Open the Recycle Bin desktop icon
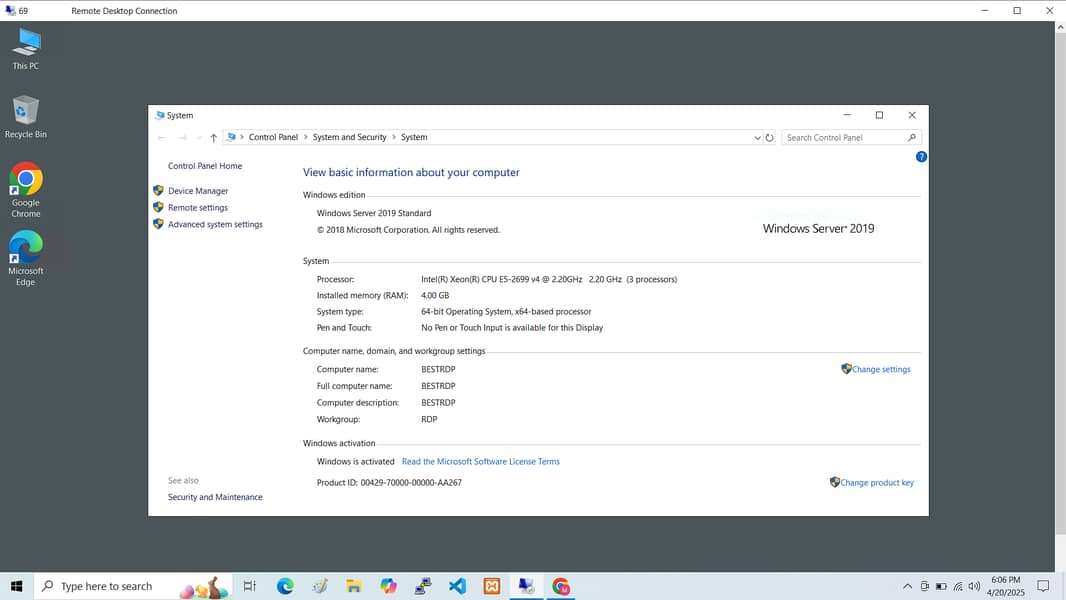Image resolution: width=1066 pixels, height=600 pixels. (x=26, y=117)
